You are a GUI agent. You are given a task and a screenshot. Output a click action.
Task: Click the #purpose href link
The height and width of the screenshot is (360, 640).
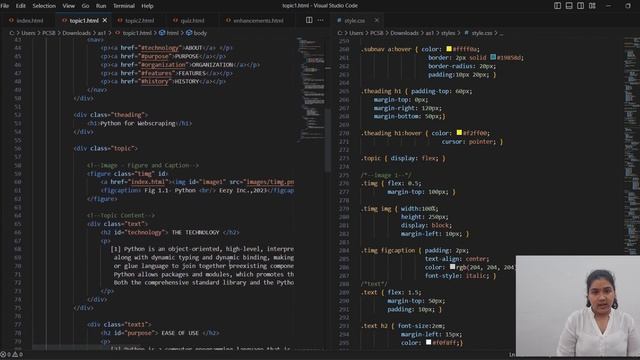coord(156,56)
